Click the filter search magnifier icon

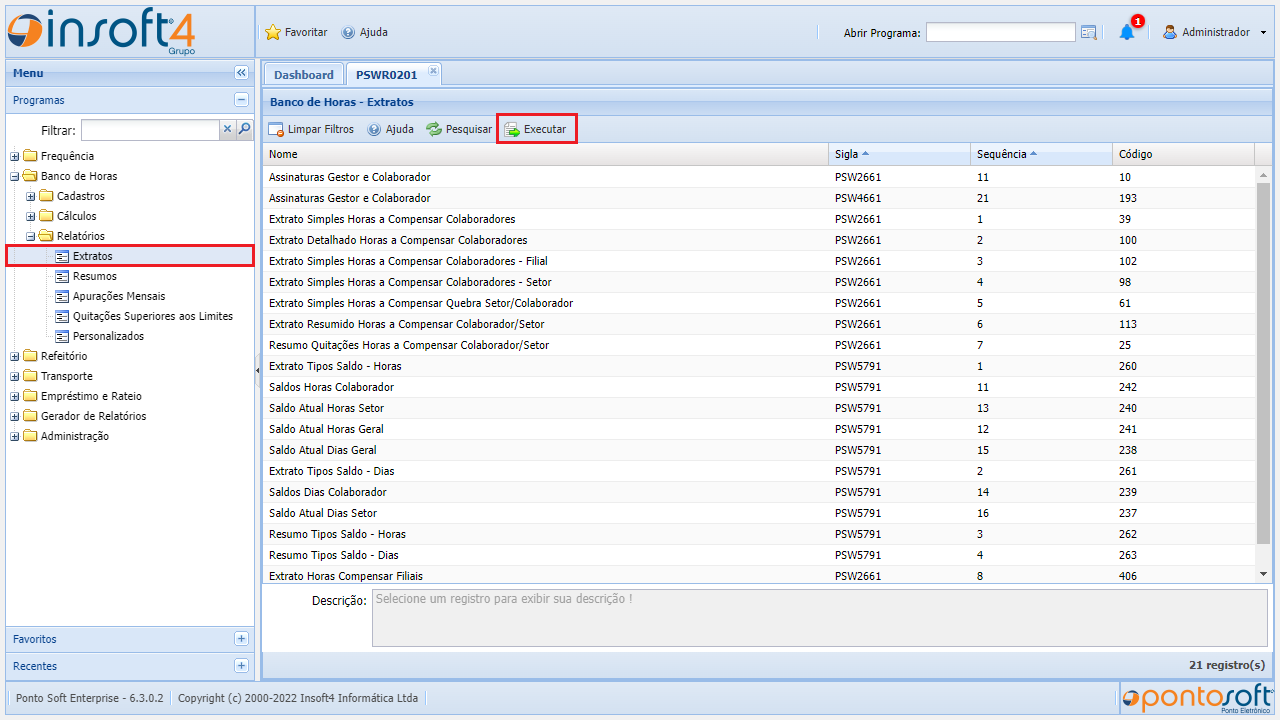click(x=244, y=129)
